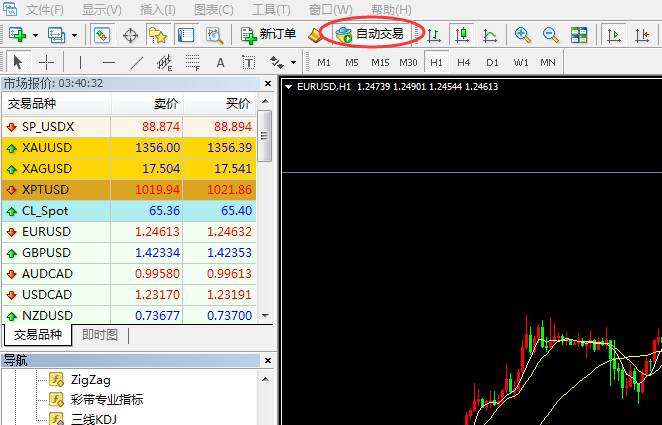Zoom out on the chart
662x425 pixels.
tap(551, 35)
